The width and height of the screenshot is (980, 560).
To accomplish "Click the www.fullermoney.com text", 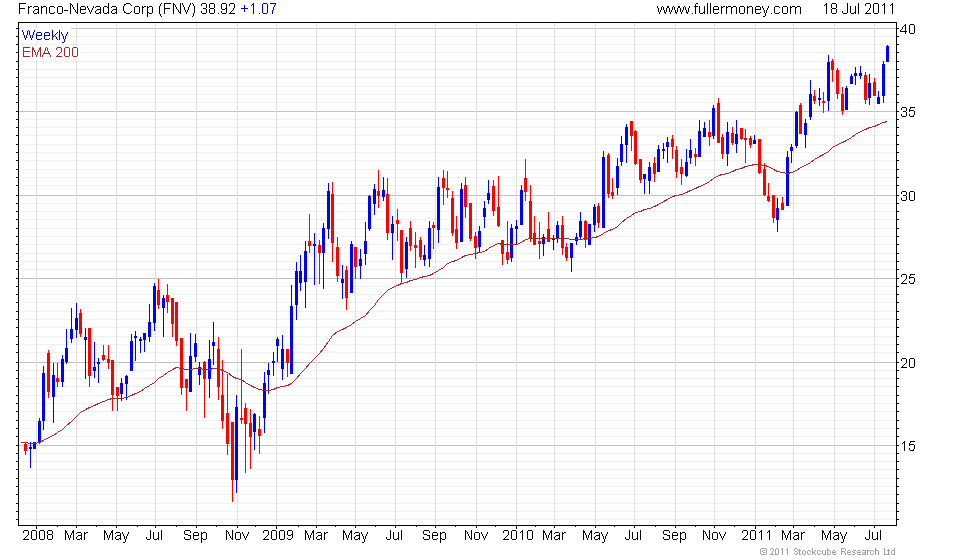I will 729,9.
